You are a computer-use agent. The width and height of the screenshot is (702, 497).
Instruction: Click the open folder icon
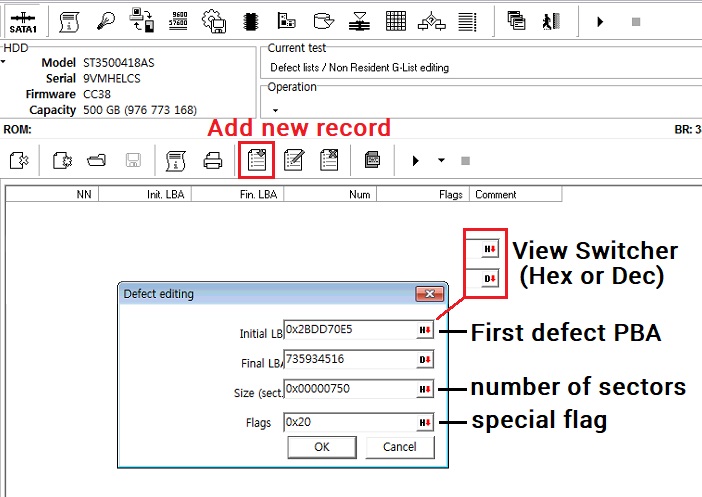point(97,160)
